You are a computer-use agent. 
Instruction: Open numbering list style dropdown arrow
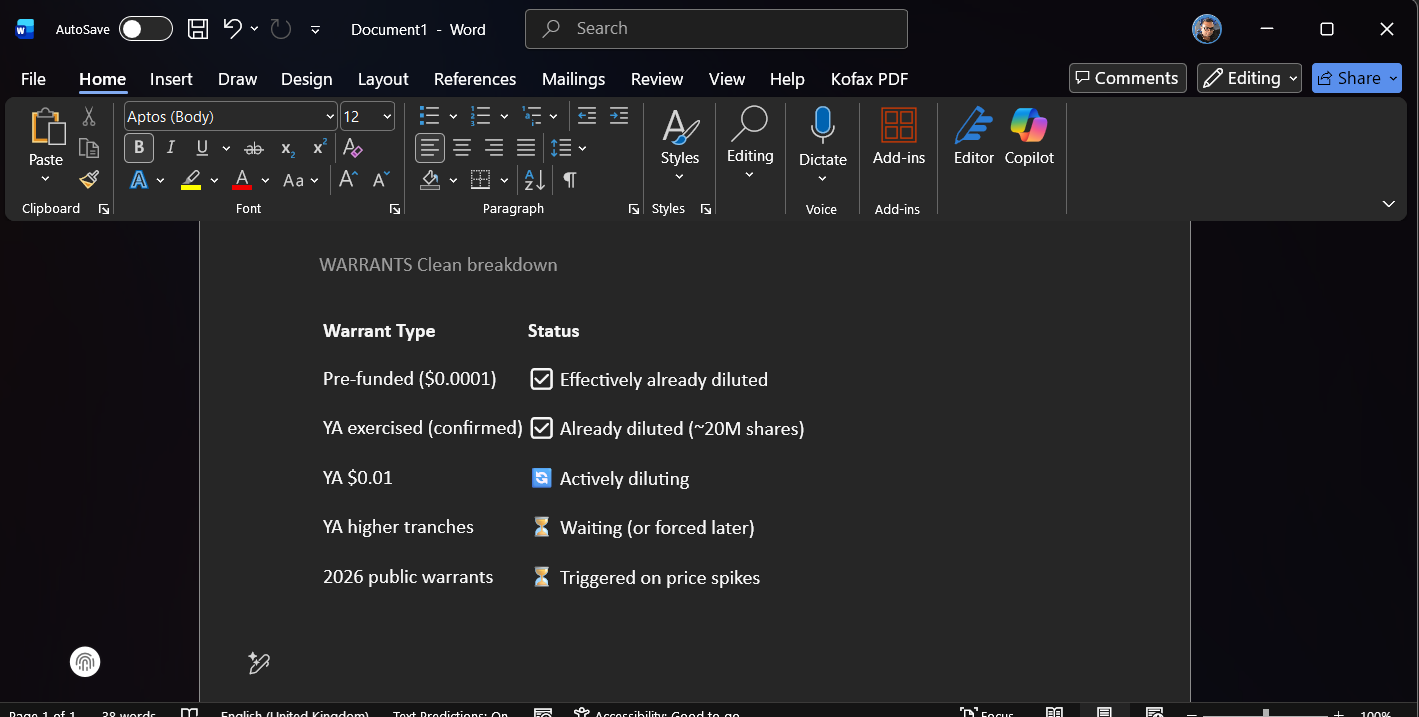pyautogui.click(x=504, y=117)
